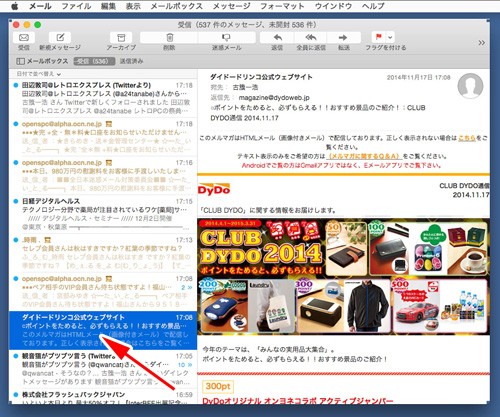Select the Inbox (536) favorites tab
Image resolution: width=500 pixels, height=417 pixels.
94,61
